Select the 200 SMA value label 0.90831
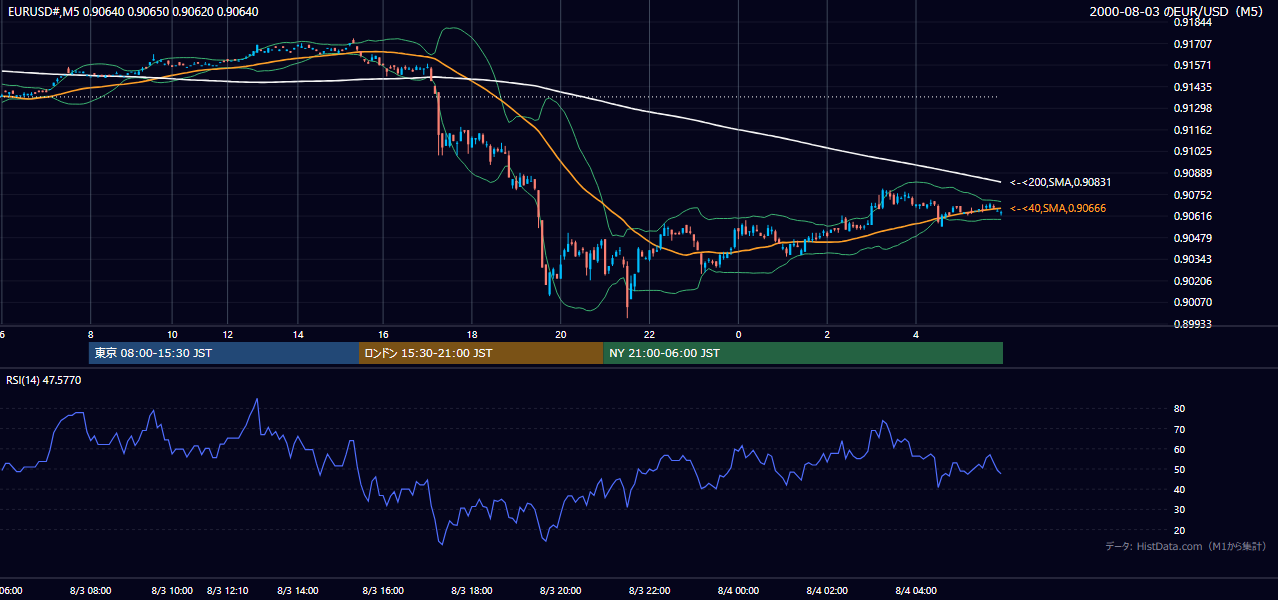This screenshot has width=1278, height=600. [1061, 183]
